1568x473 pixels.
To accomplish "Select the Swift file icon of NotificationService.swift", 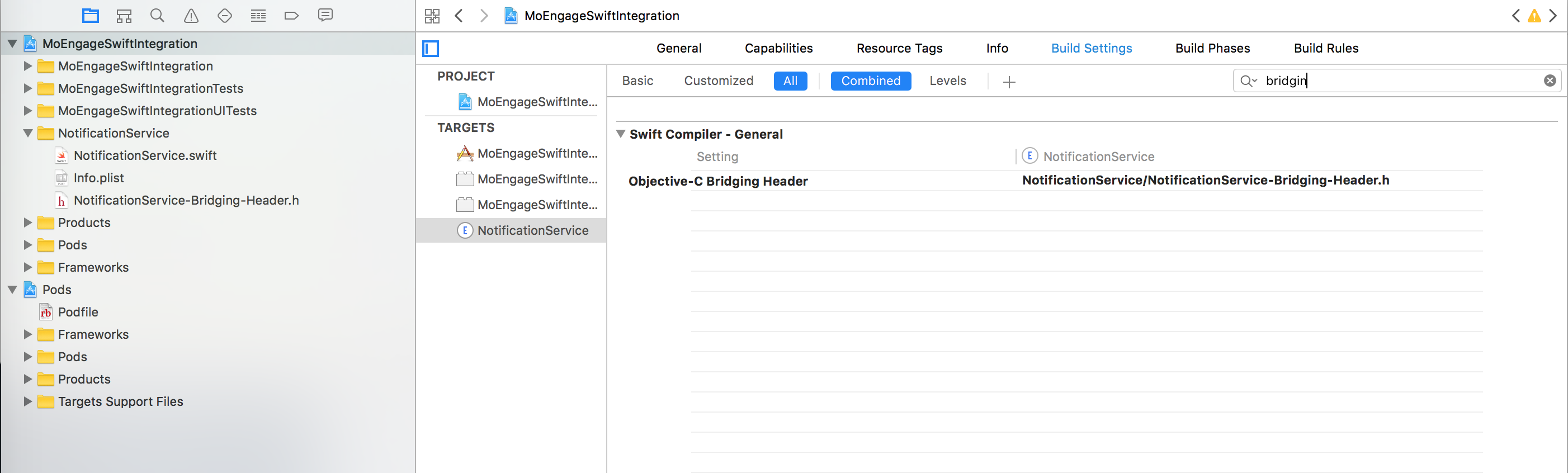I will [x=62, y=156].
